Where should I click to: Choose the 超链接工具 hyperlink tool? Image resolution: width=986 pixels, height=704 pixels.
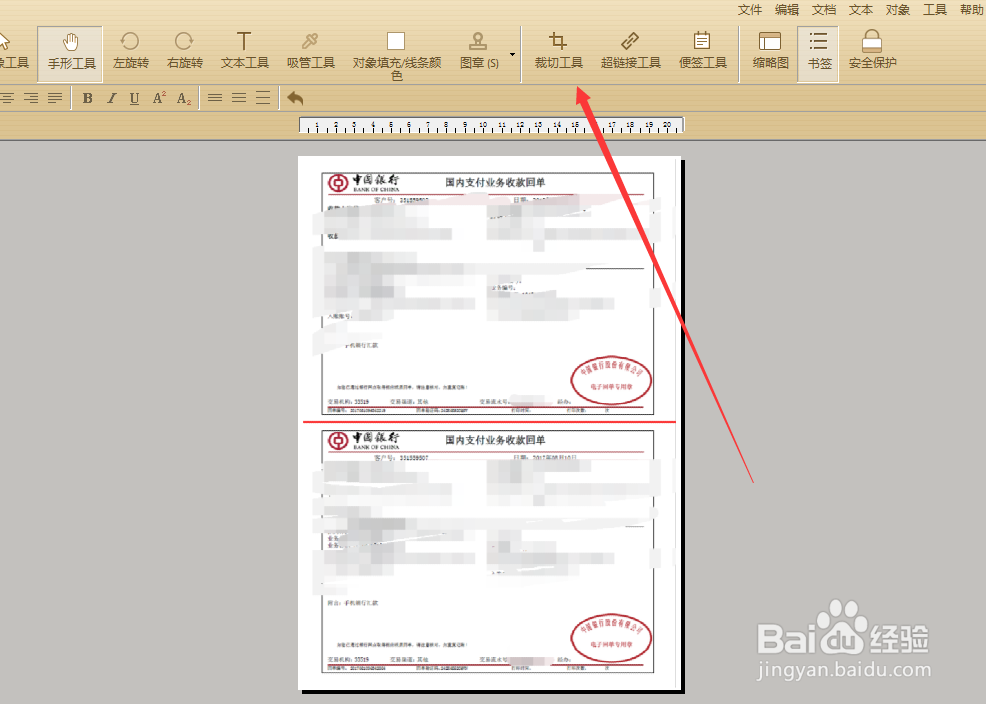(x=630, y=52)
